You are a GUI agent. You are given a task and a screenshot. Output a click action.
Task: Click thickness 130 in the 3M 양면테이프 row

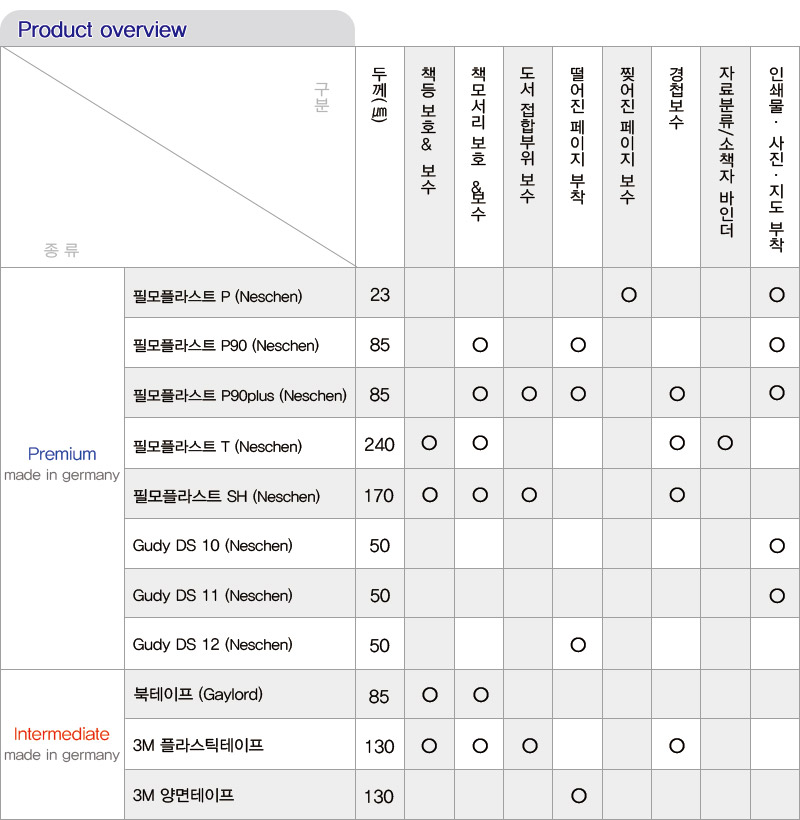click(x=379, y=796)
